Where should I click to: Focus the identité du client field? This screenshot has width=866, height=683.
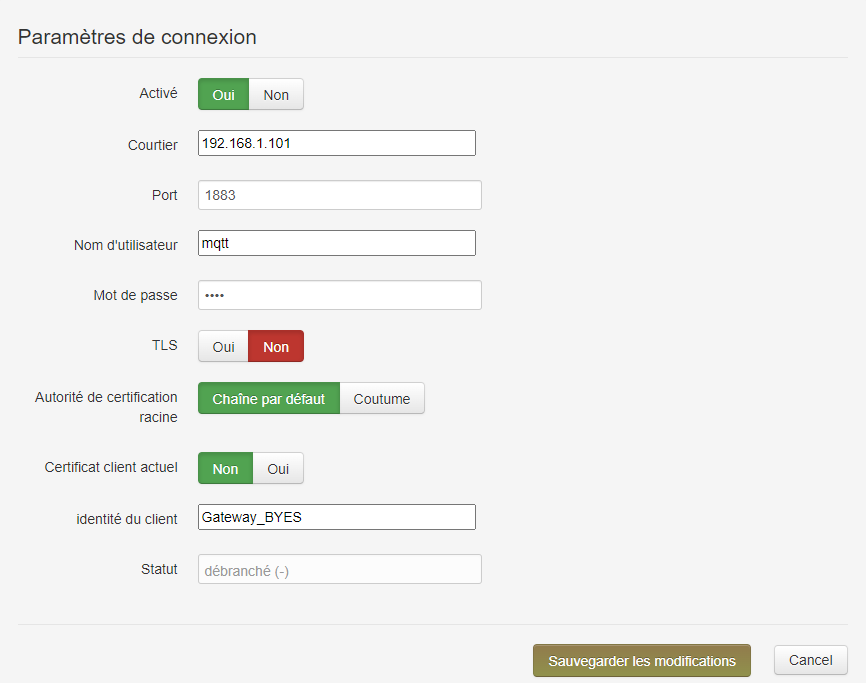pos(337,517)
